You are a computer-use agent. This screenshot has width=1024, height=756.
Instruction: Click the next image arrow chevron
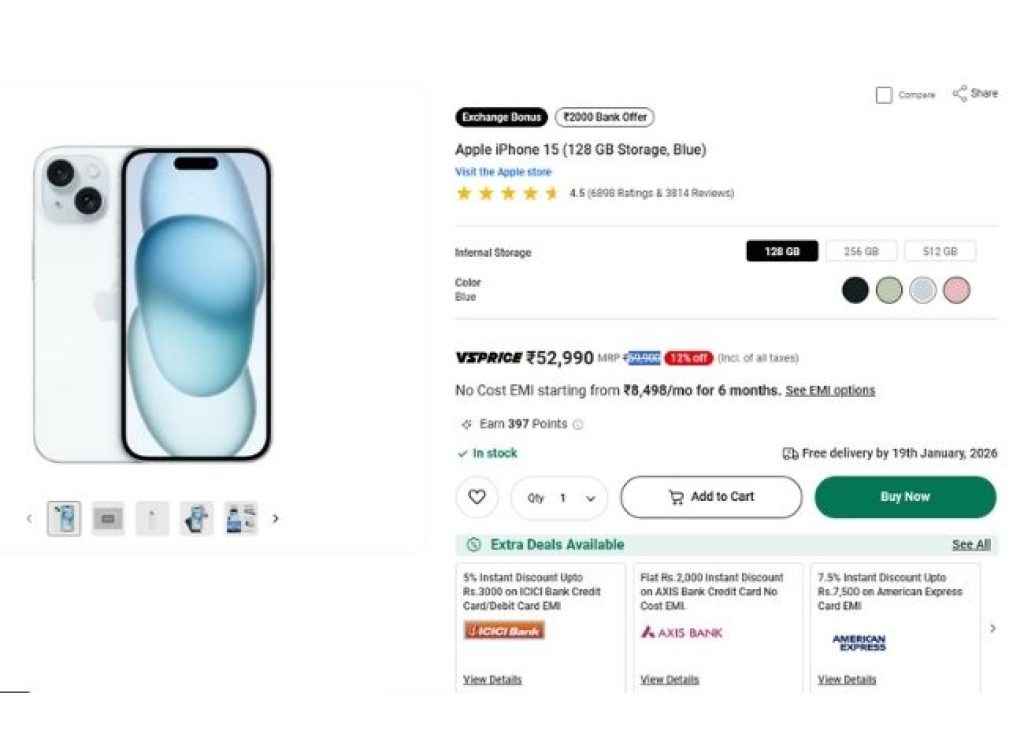[x=276, y=519]
